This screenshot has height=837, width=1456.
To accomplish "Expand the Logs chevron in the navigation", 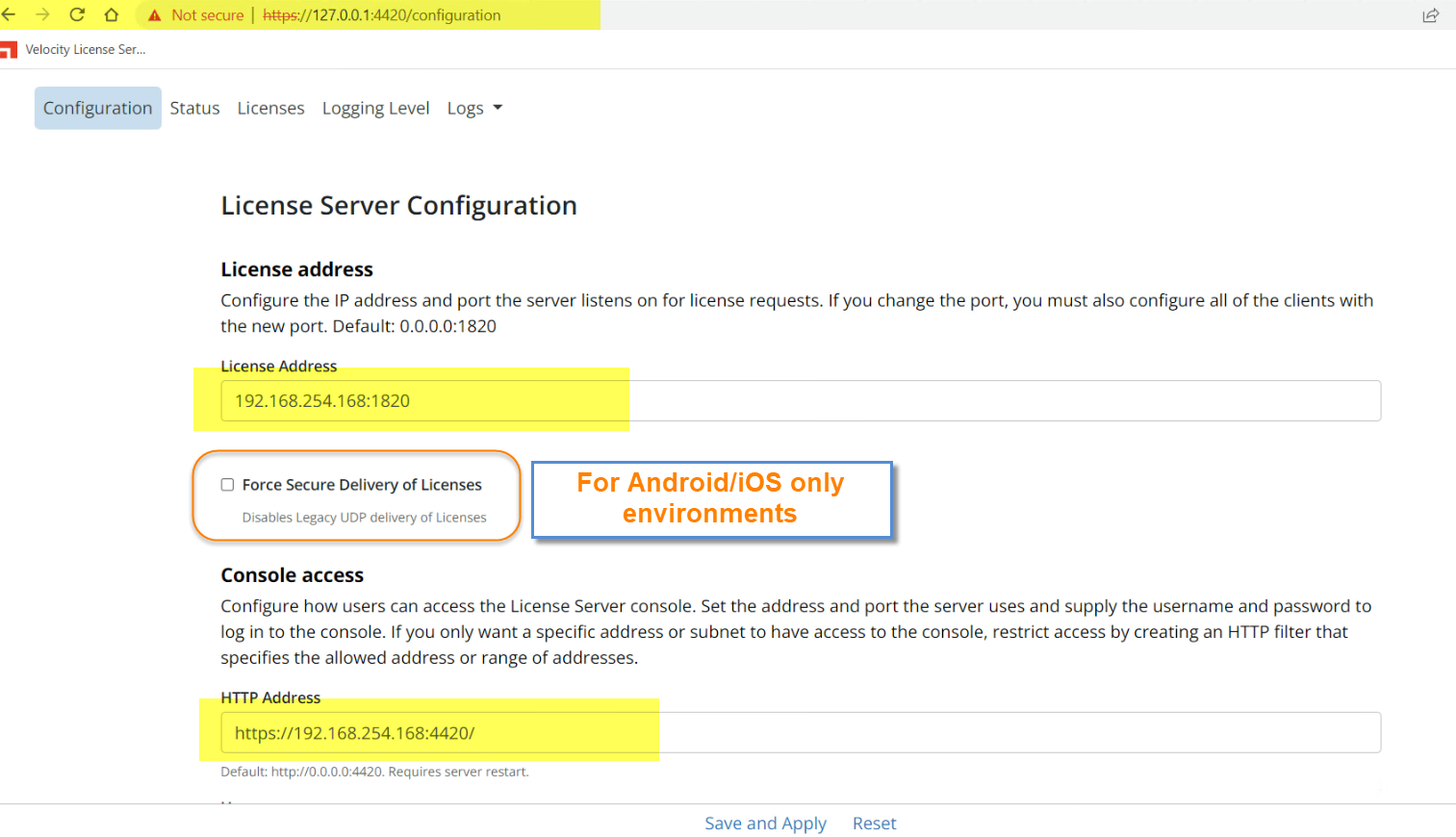I will pyautogui.click(x=498, y=108).
